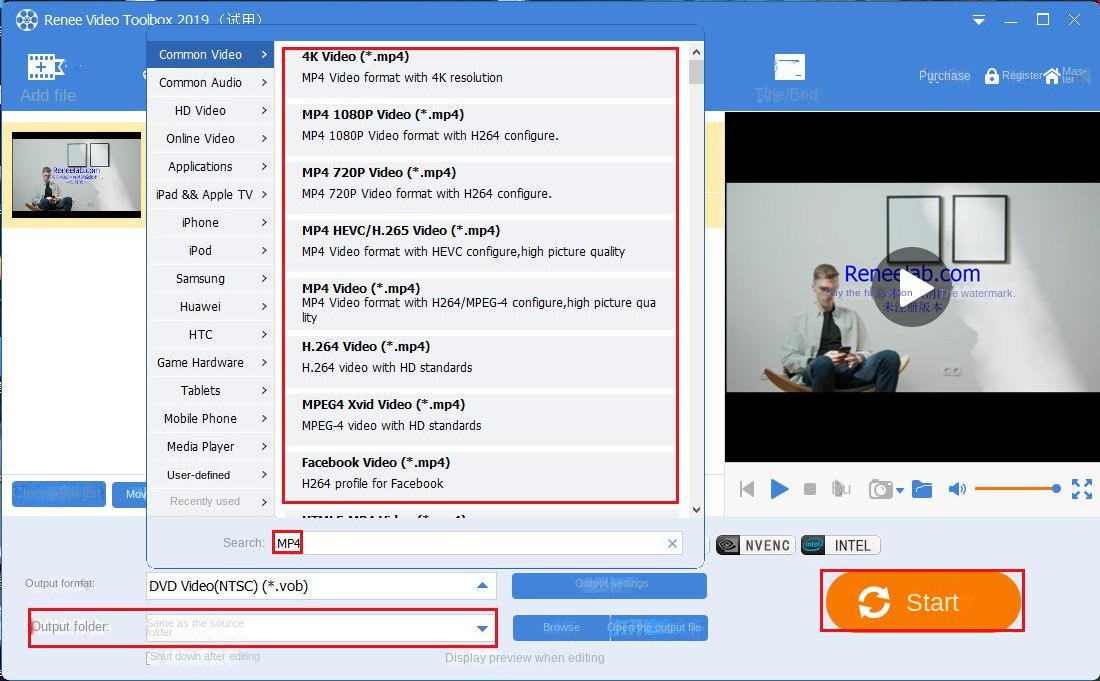1100x681 pixels.
Task: Open the Recently used category
Action: 210,501
